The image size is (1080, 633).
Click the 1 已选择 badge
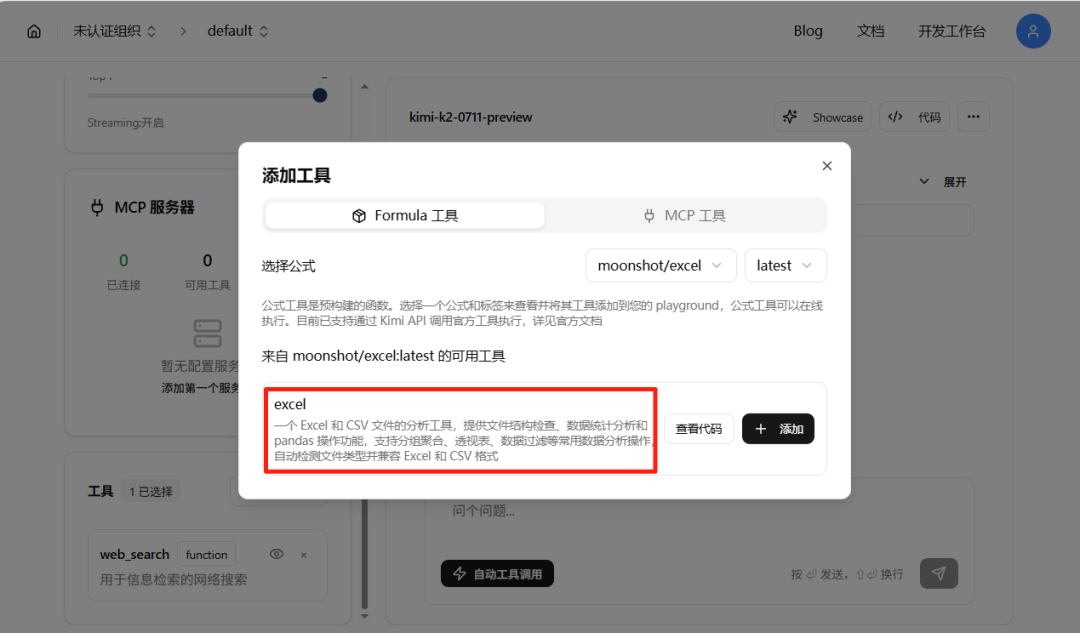point(151,492)
